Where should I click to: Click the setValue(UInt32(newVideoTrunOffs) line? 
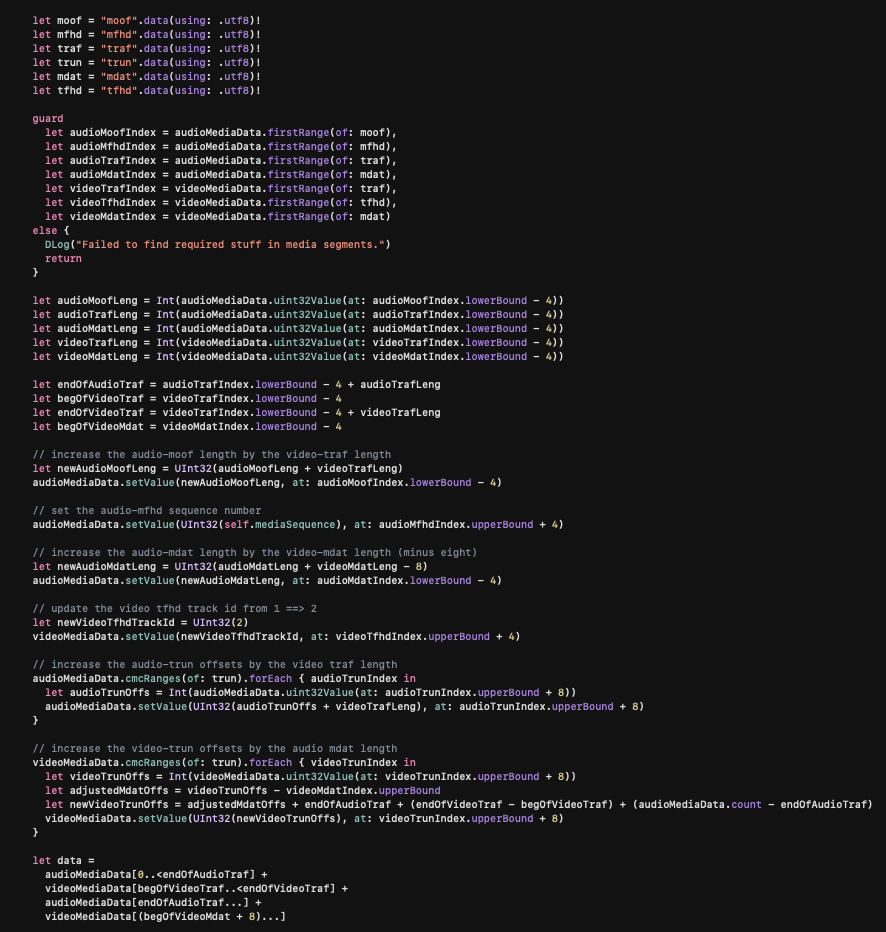coord(304,818)
